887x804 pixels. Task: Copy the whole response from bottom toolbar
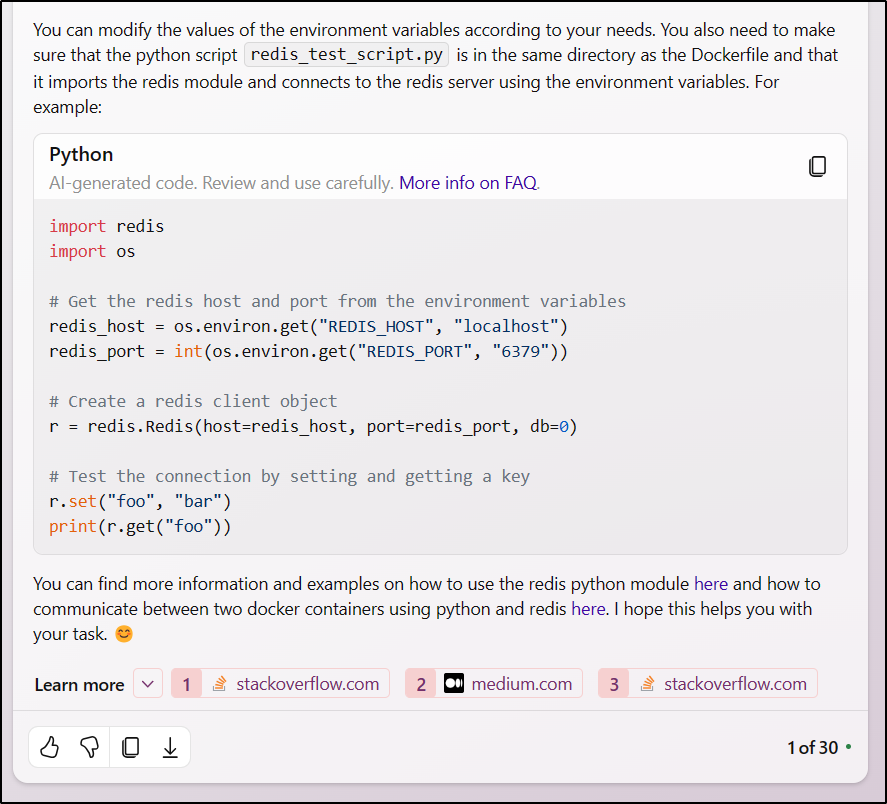130,747
